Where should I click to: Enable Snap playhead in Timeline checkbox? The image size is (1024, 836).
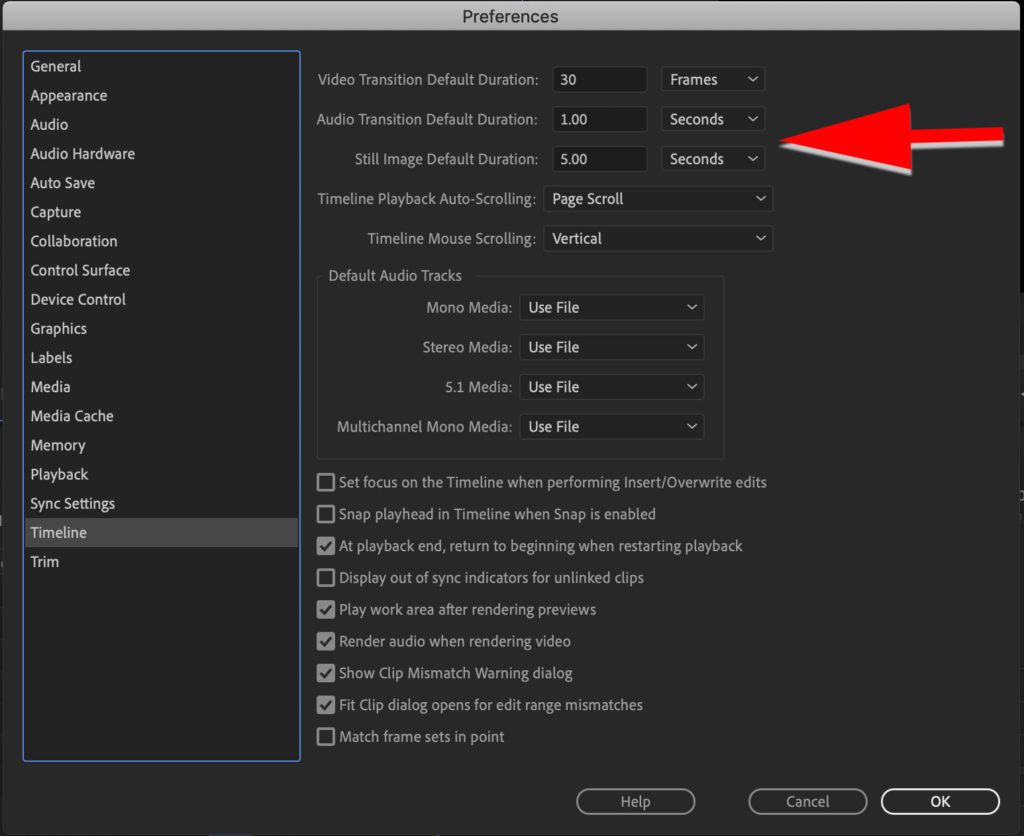325,515
